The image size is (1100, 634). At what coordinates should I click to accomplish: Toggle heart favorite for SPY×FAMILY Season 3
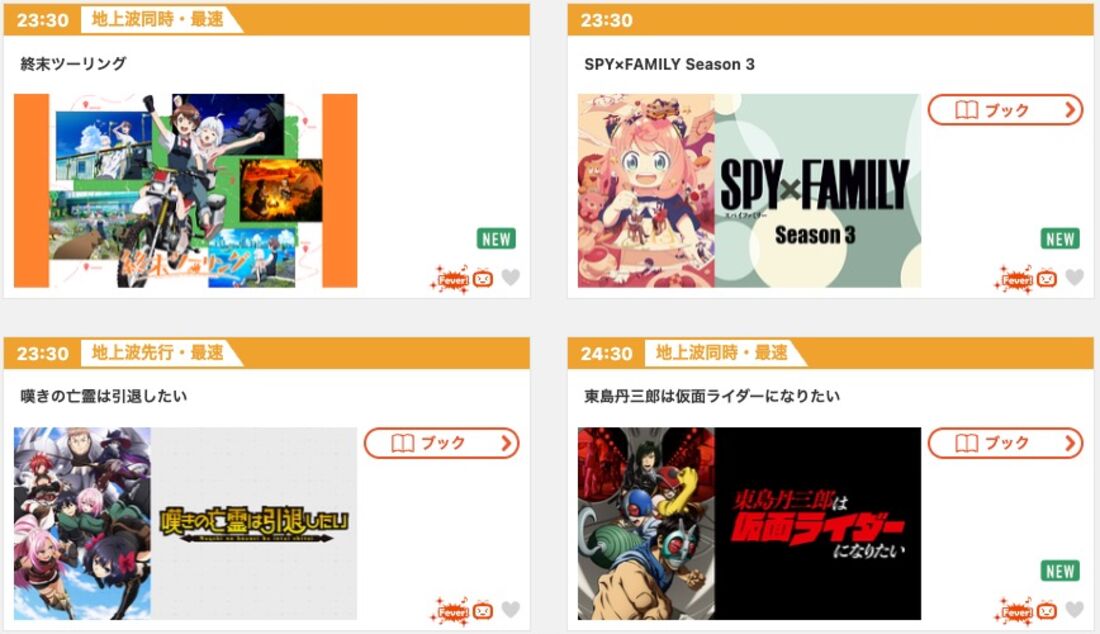[1075, 278]
